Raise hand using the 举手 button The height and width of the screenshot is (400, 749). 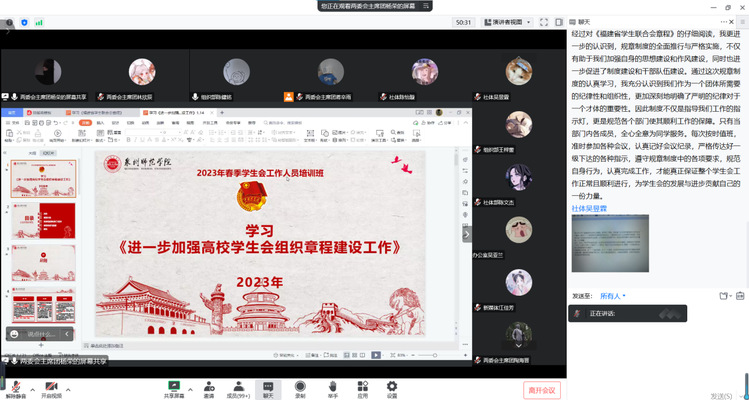click(331, 387)
